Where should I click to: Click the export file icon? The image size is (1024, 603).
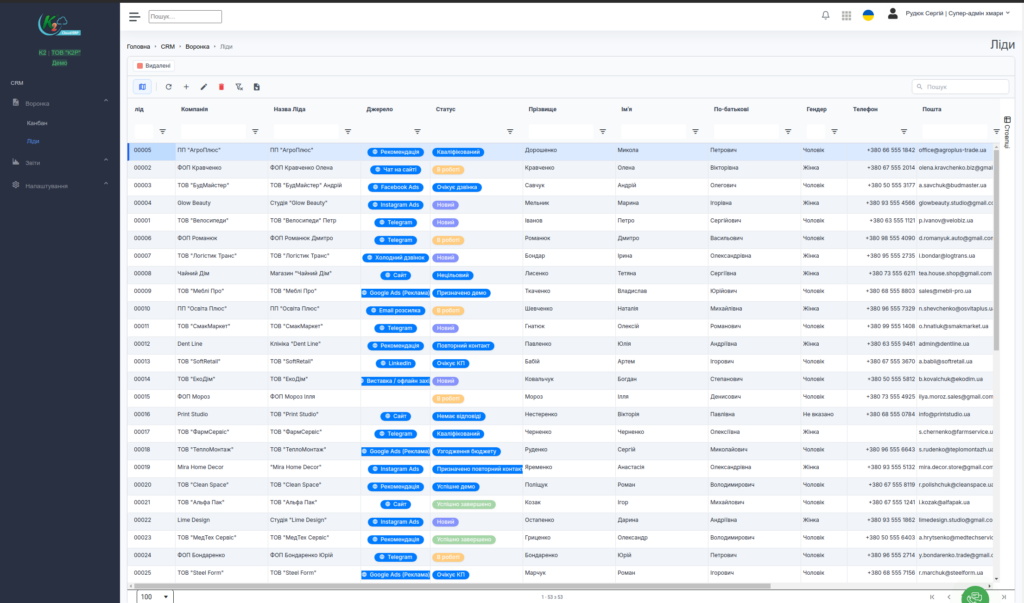click(x=257, y=87)
